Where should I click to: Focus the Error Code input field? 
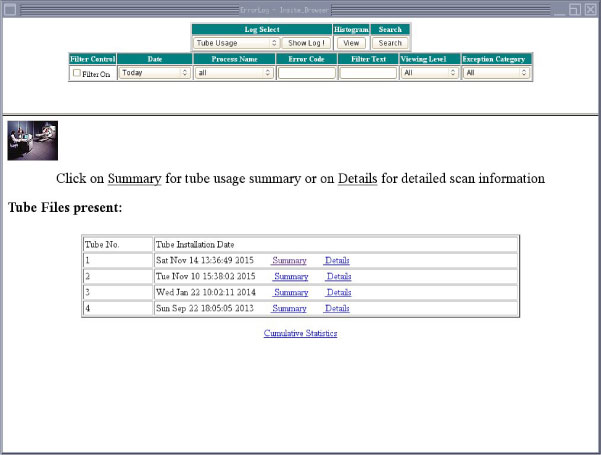pyautogui.click(x=306, y=73)
